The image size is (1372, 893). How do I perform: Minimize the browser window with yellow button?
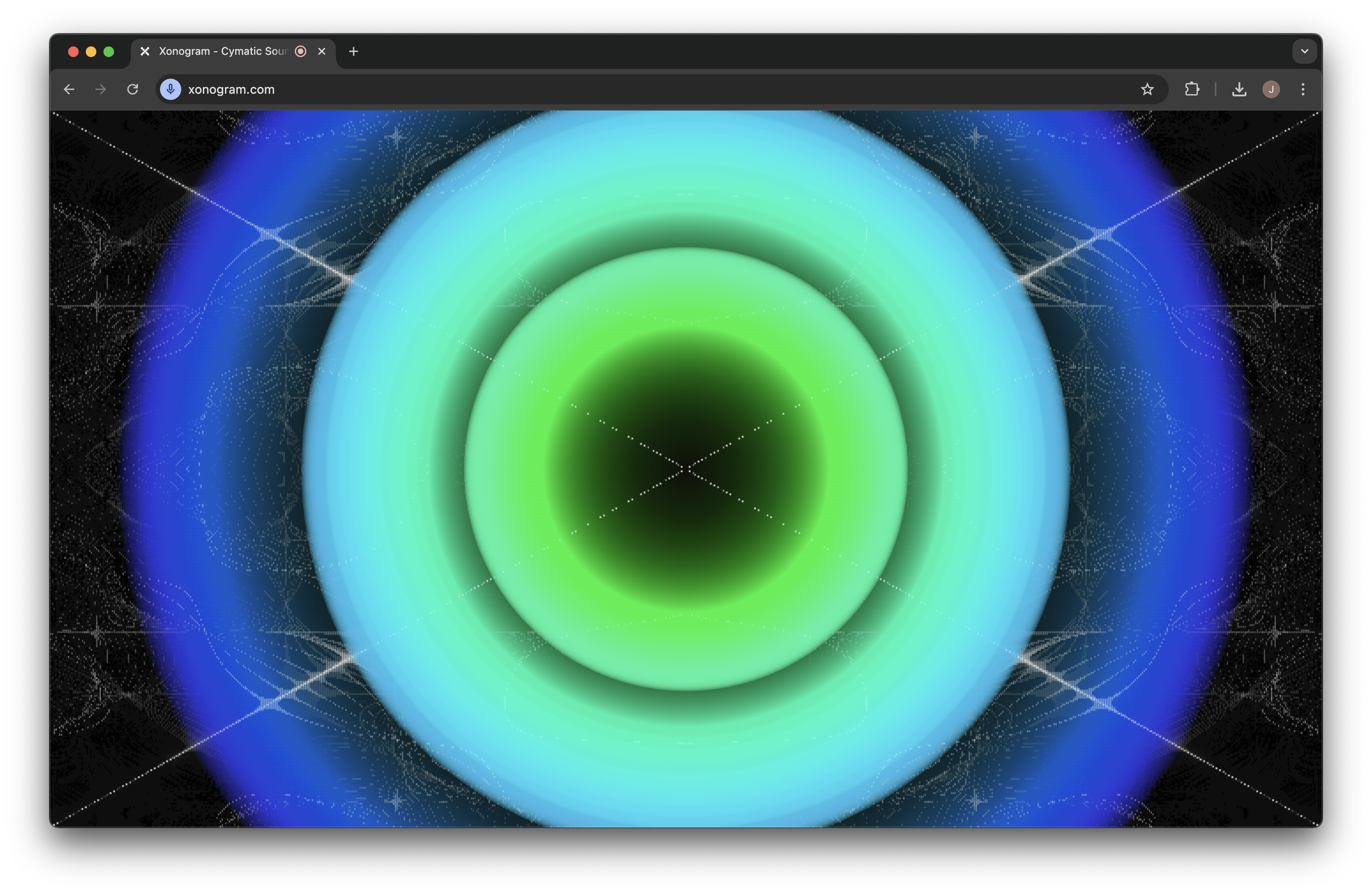point(91,52)
